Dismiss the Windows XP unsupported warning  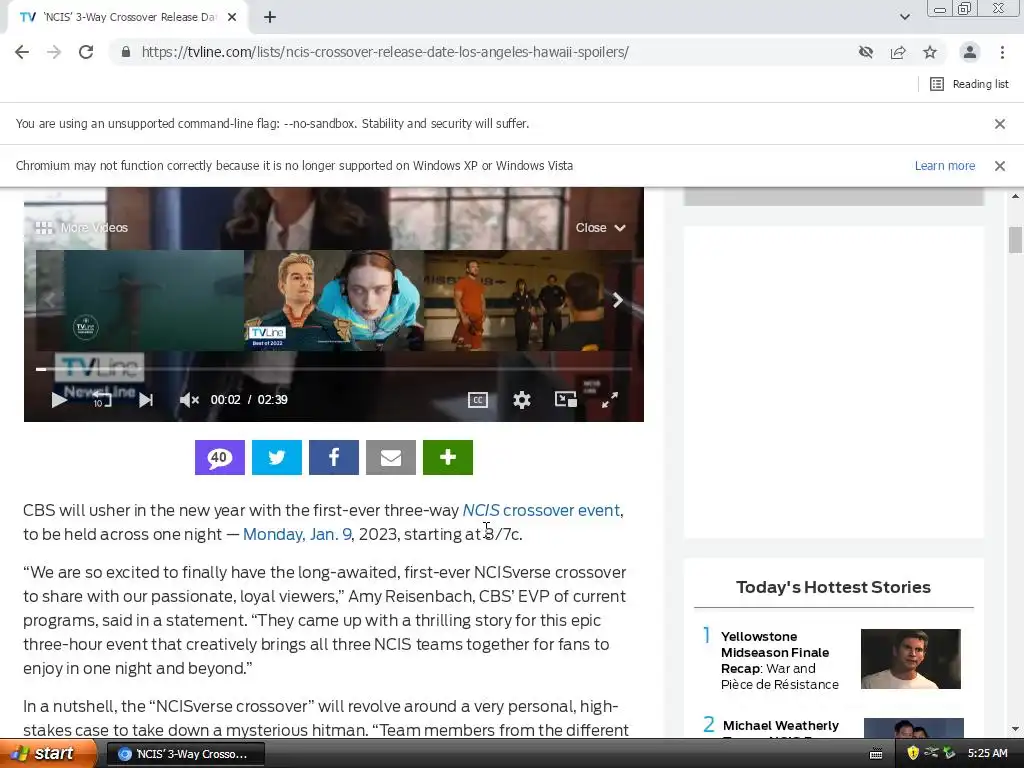pyautogui.click(x=1000, y=166)
